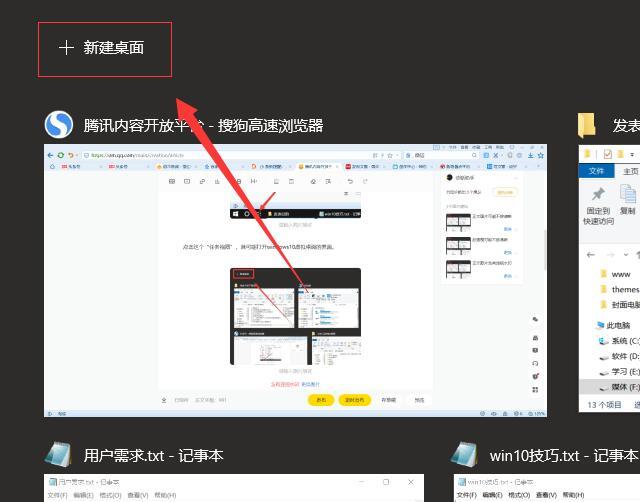Close the 用户需求.txt Notepad window
This screenshot has width=640, height=502.
[411, 482]
